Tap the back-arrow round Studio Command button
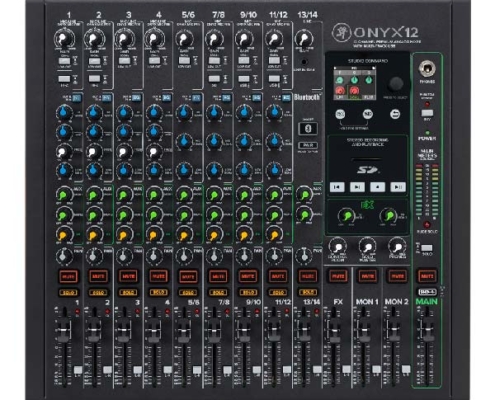This screenshot has width=495, height=400. [x=395, y=114]
